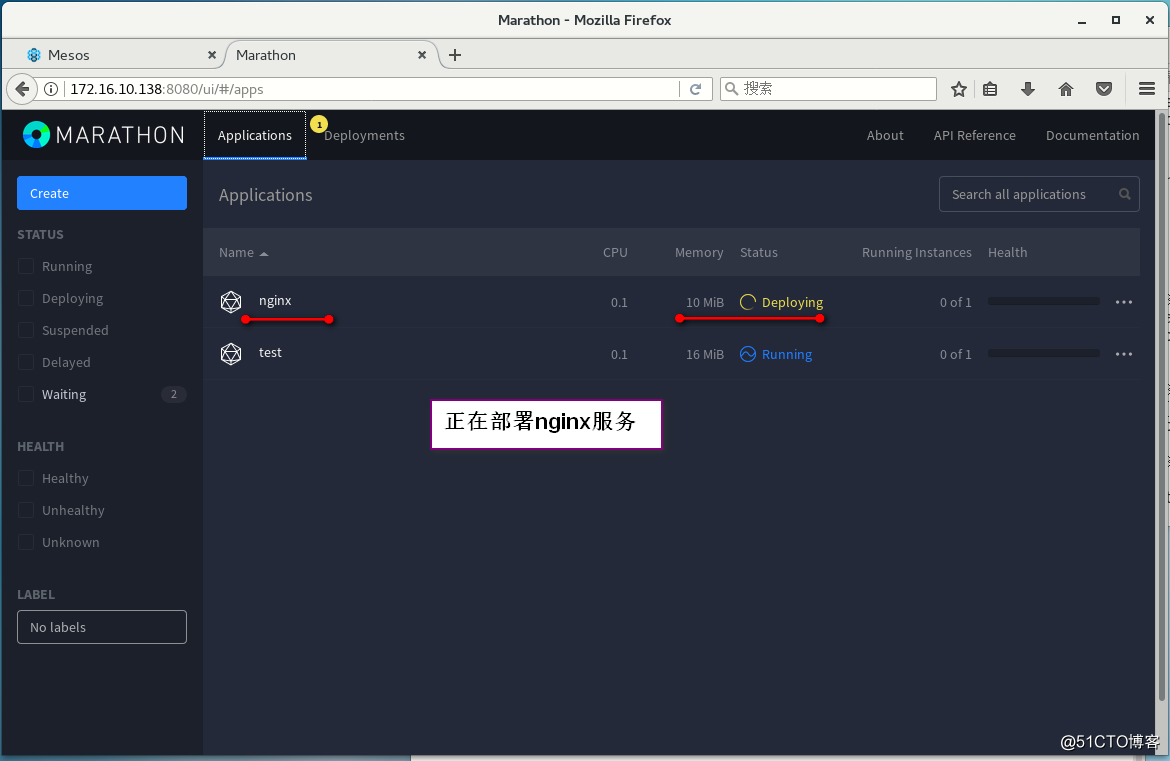Click the page vertical scrollbar

pos(1161,407)
